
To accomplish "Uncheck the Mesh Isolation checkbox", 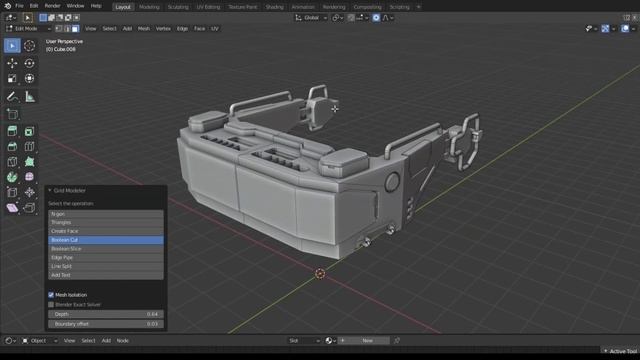I will [51, 295].
